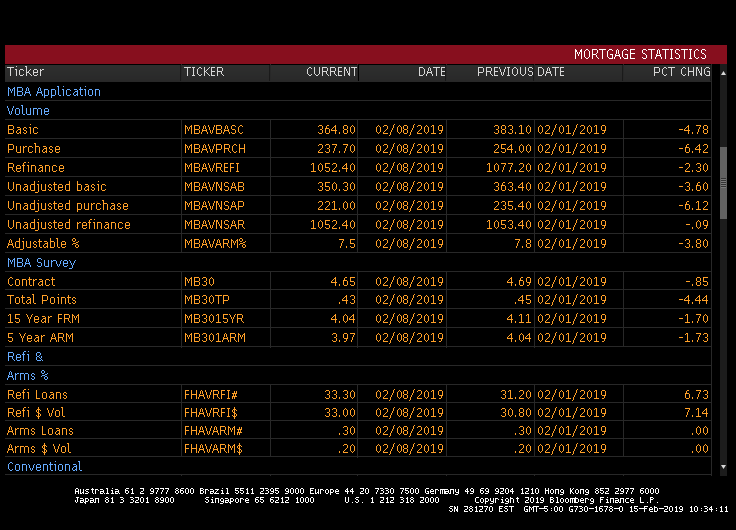The height and width of the screenshot is (530, 736).
Task: Click ticker MBAVBASC
Action: 214,130
